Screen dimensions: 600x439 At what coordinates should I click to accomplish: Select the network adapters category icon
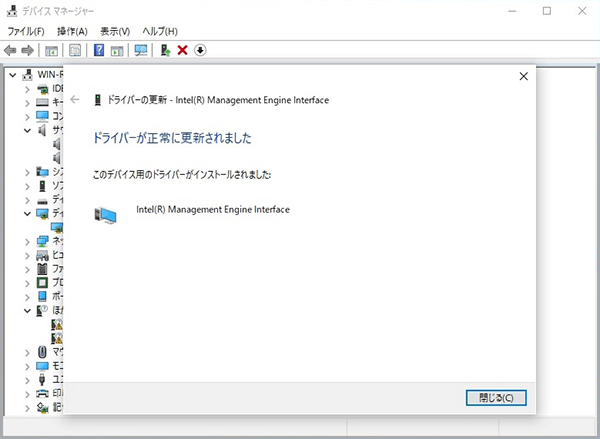click(42, 242)
